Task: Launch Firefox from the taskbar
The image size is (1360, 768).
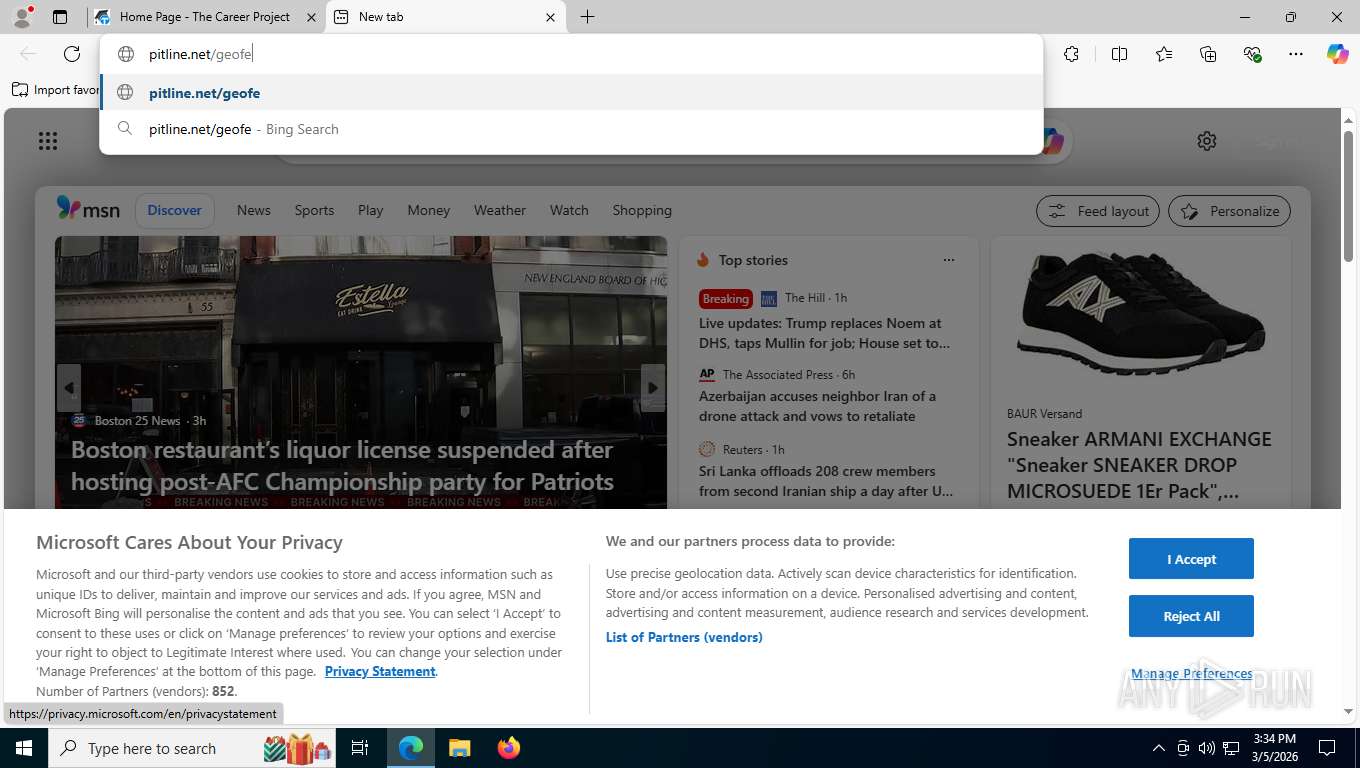Action: pyautogui.click(x=509, y=748)
